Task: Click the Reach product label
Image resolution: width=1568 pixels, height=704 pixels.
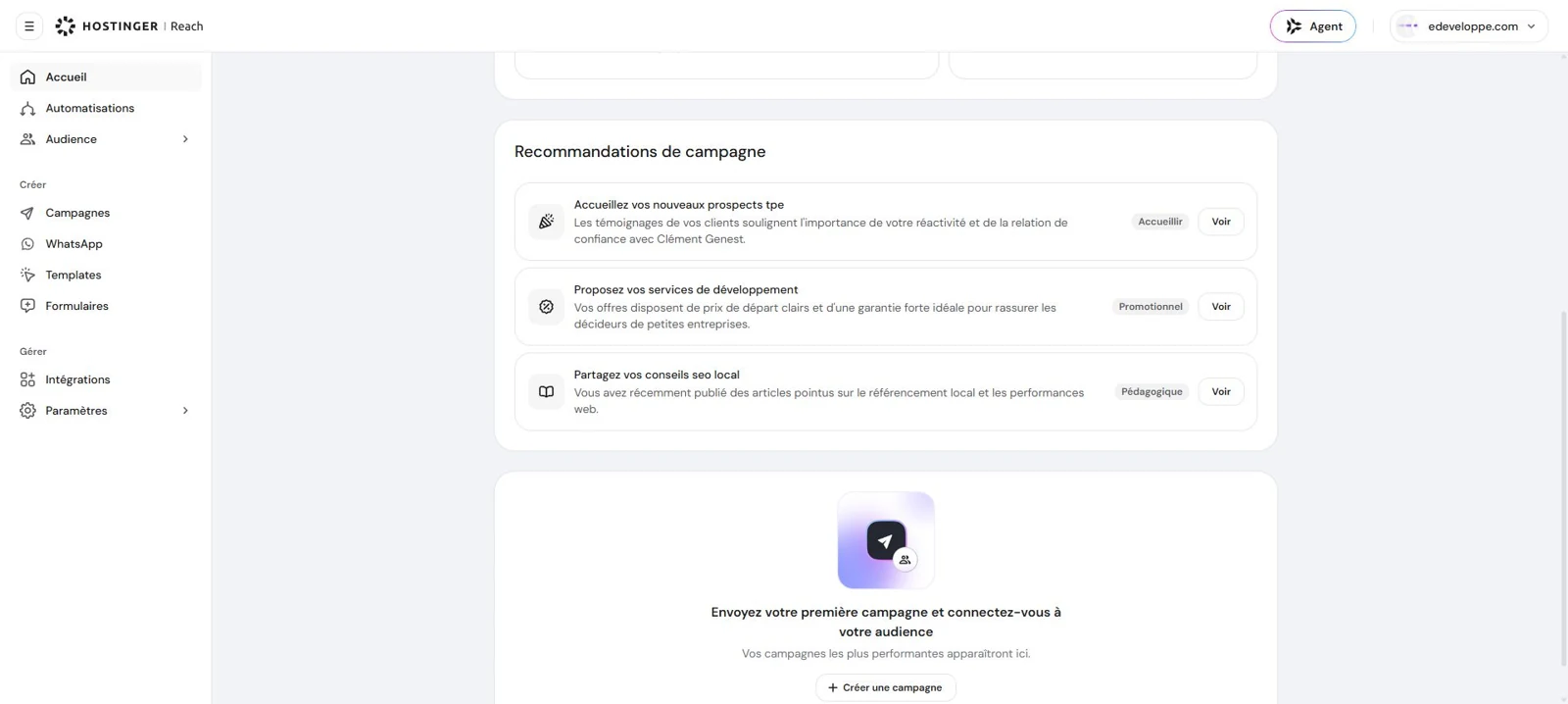Action: [x=187, y=26]
